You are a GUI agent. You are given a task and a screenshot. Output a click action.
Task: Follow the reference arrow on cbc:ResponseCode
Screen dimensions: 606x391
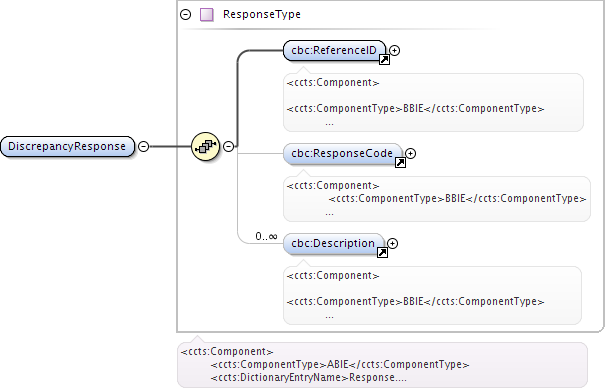400,163
